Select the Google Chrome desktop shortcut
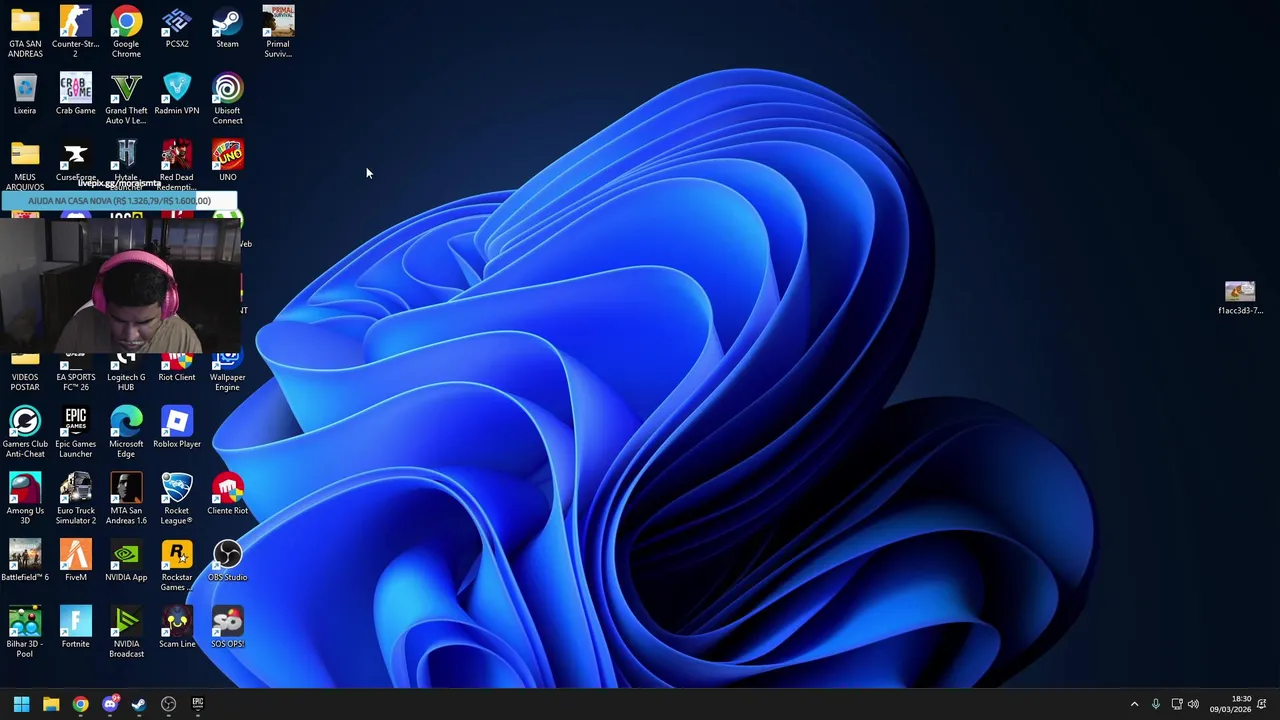Image resolution: width=1280 pixels, height=720 pixels. (126, 32)
